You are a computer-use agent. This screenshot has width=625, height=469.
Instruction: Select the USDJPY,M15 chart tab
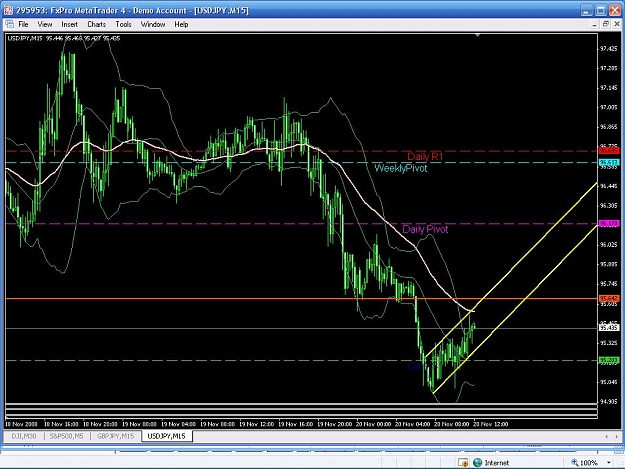[167, 436]
